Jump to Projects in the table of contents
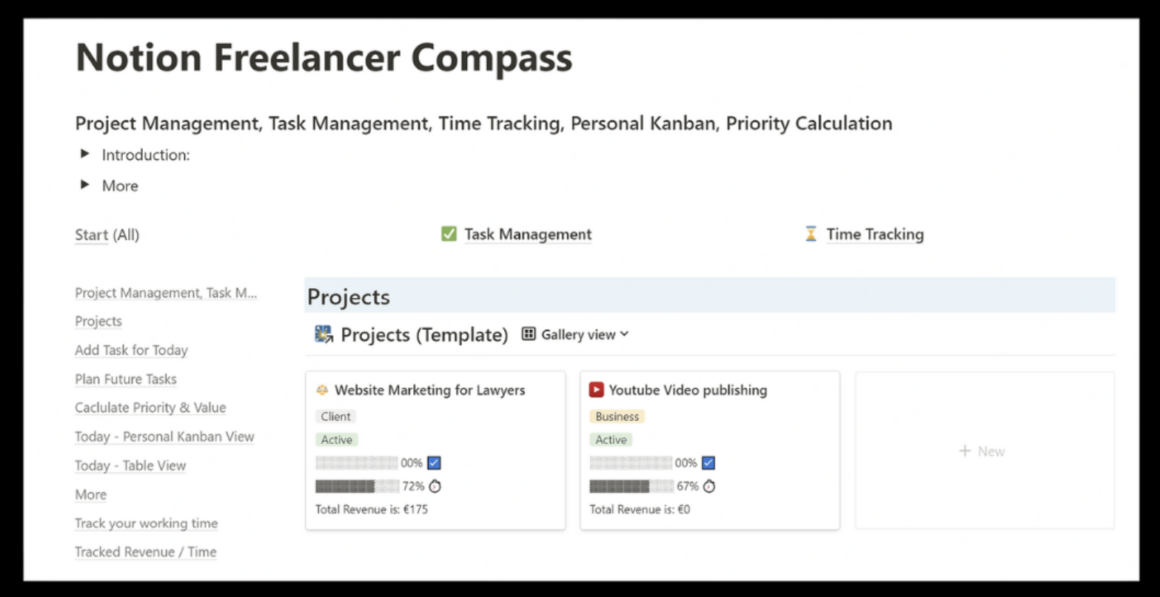The image size is (1160, 597). (98, 322)
